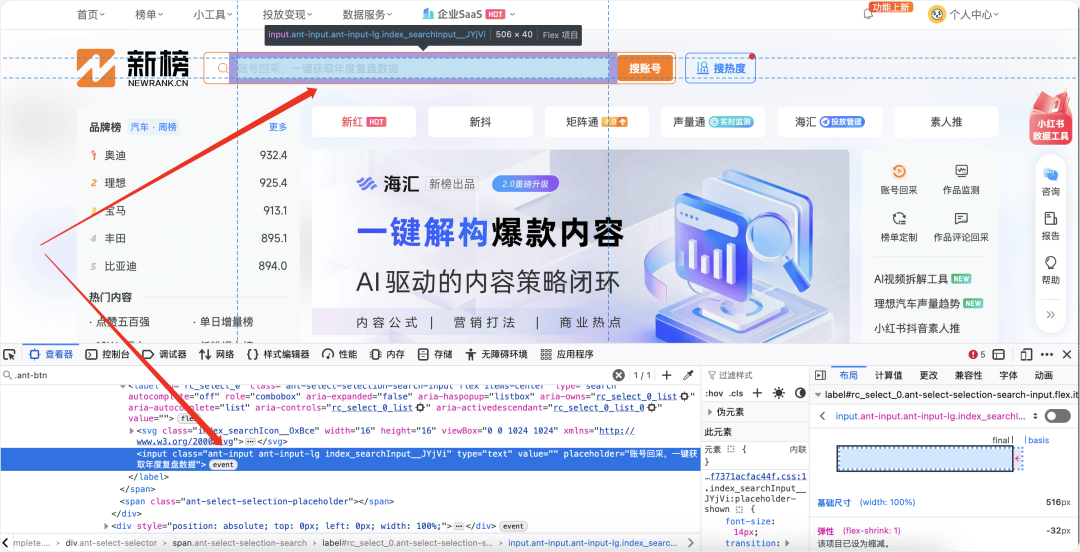Toggle light color scheme simulation
This screenshot has width=1080, height=552.
(778, 393)
